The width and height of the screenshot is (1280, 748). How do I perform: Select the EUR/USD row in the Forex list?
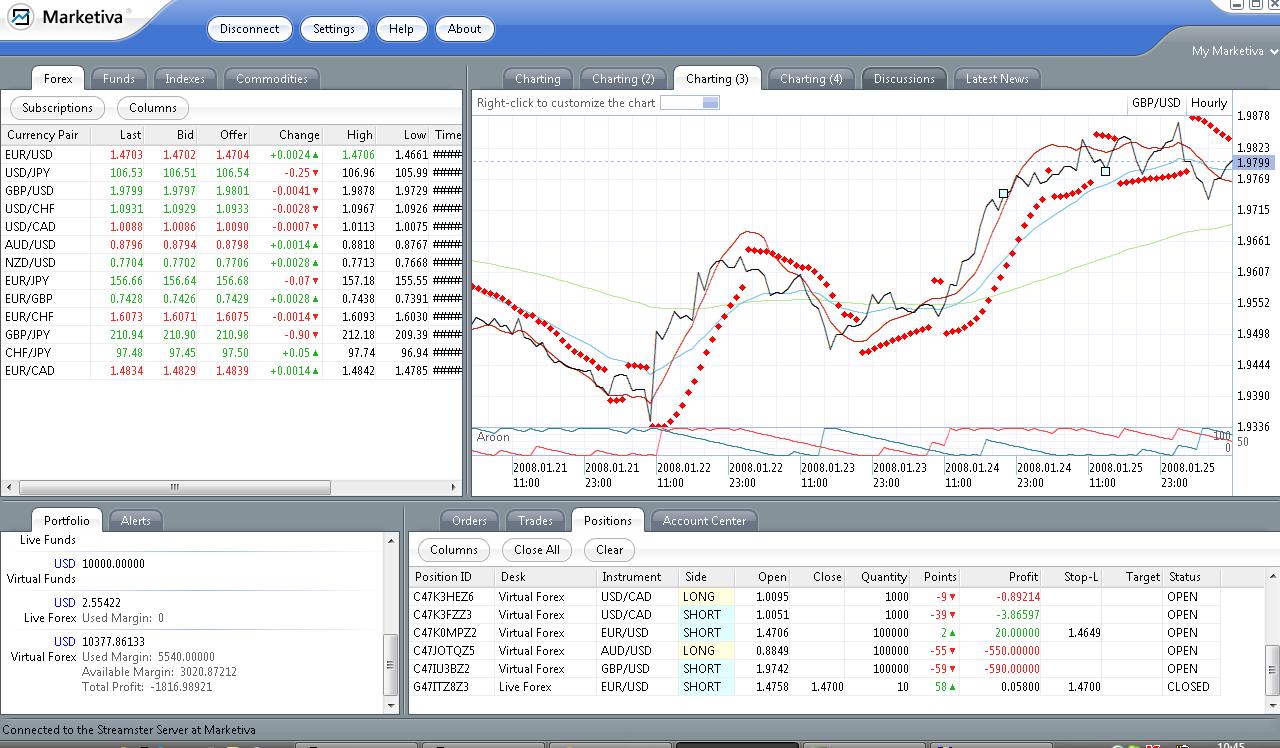pos(232,155)
